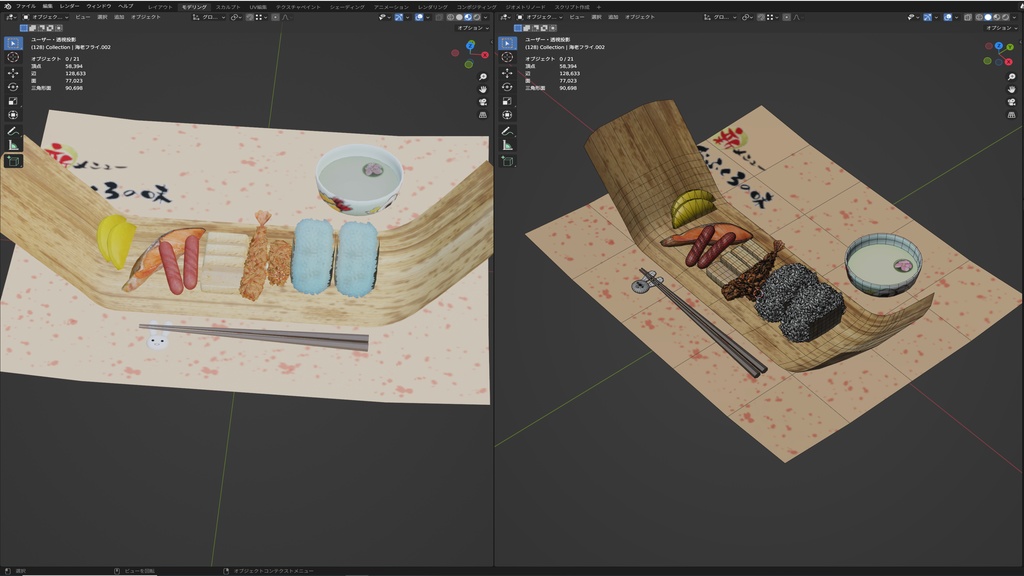Enable rendered shading in left viewport
Viewport: 1024px width, 576px height.
476,17
